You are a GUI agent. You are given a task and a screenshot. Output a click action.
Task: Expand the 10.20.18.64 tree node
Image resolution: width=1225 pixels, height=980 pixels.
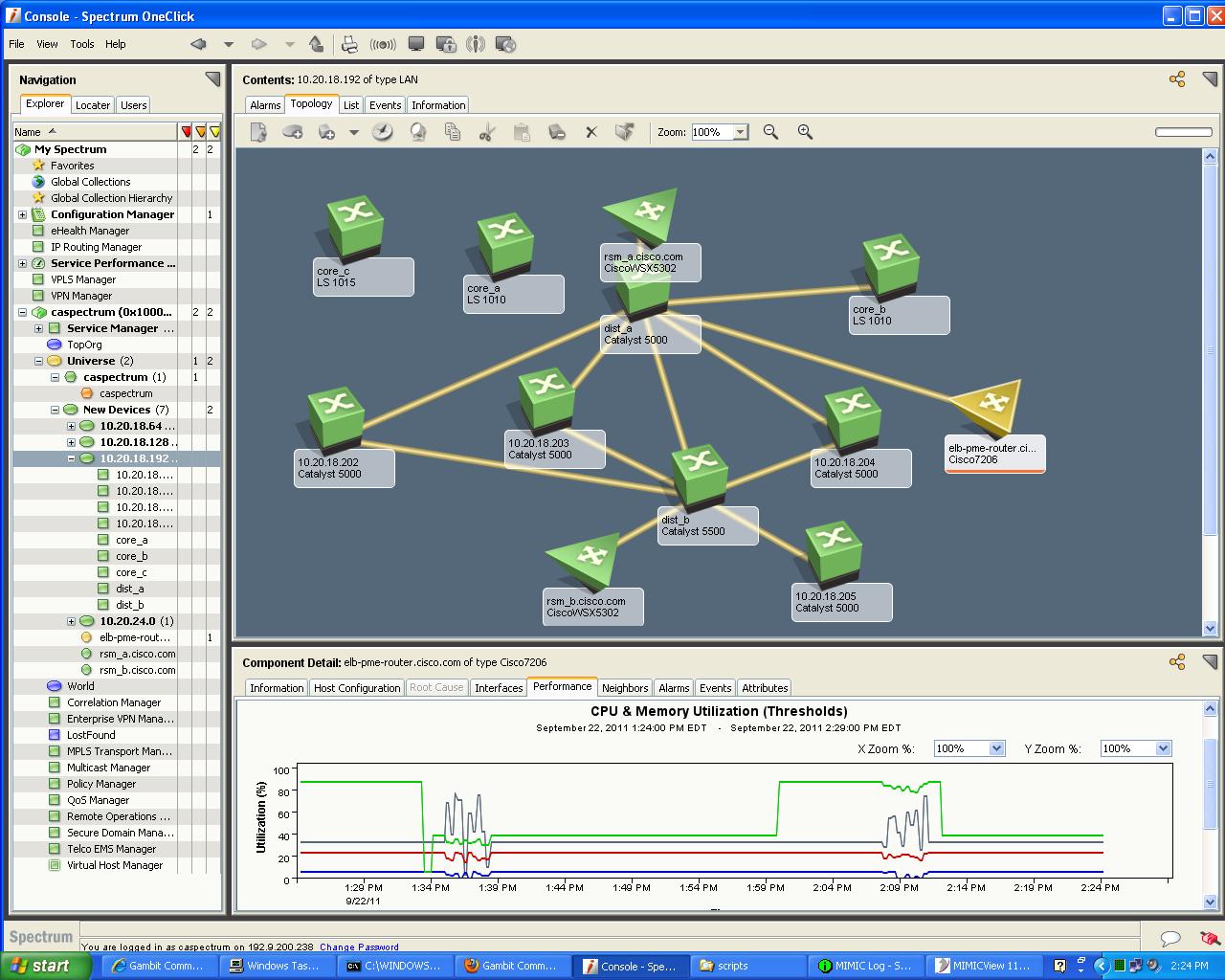pos(71,426)
